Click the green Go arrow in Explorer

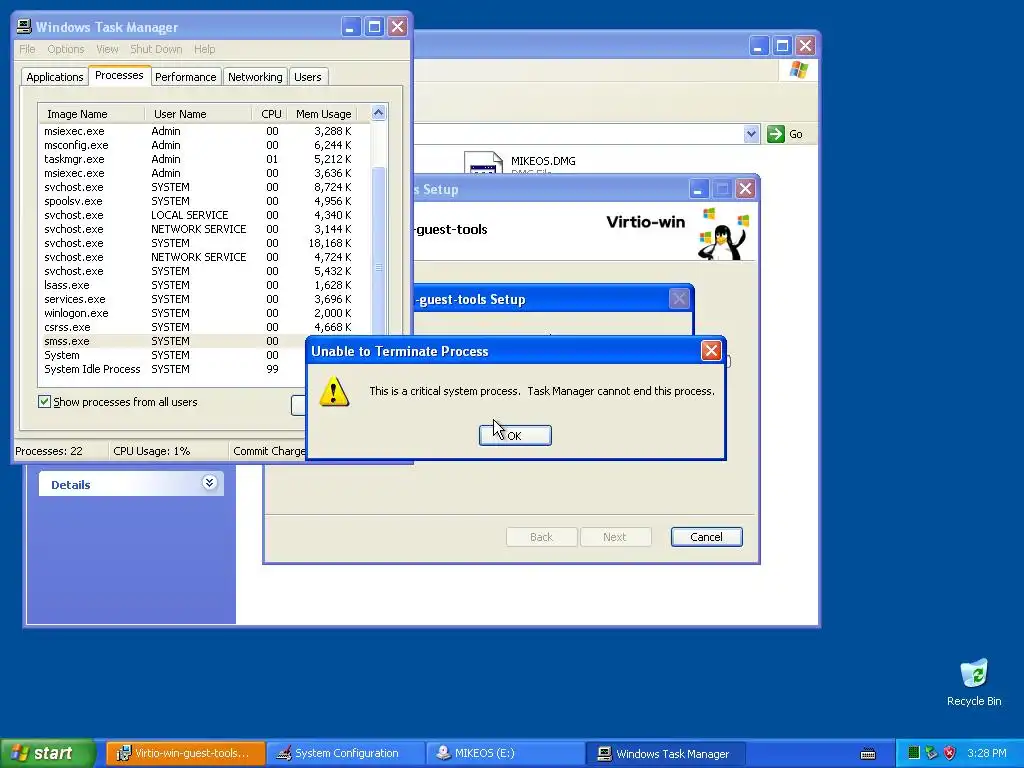pyautogui.click(x=775, y=134)
